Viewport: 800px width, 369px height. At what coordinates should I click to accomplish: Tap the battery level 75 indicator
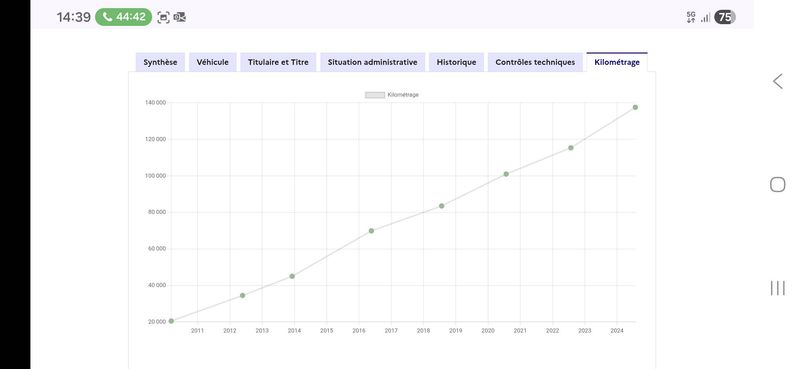click(725, 17)
